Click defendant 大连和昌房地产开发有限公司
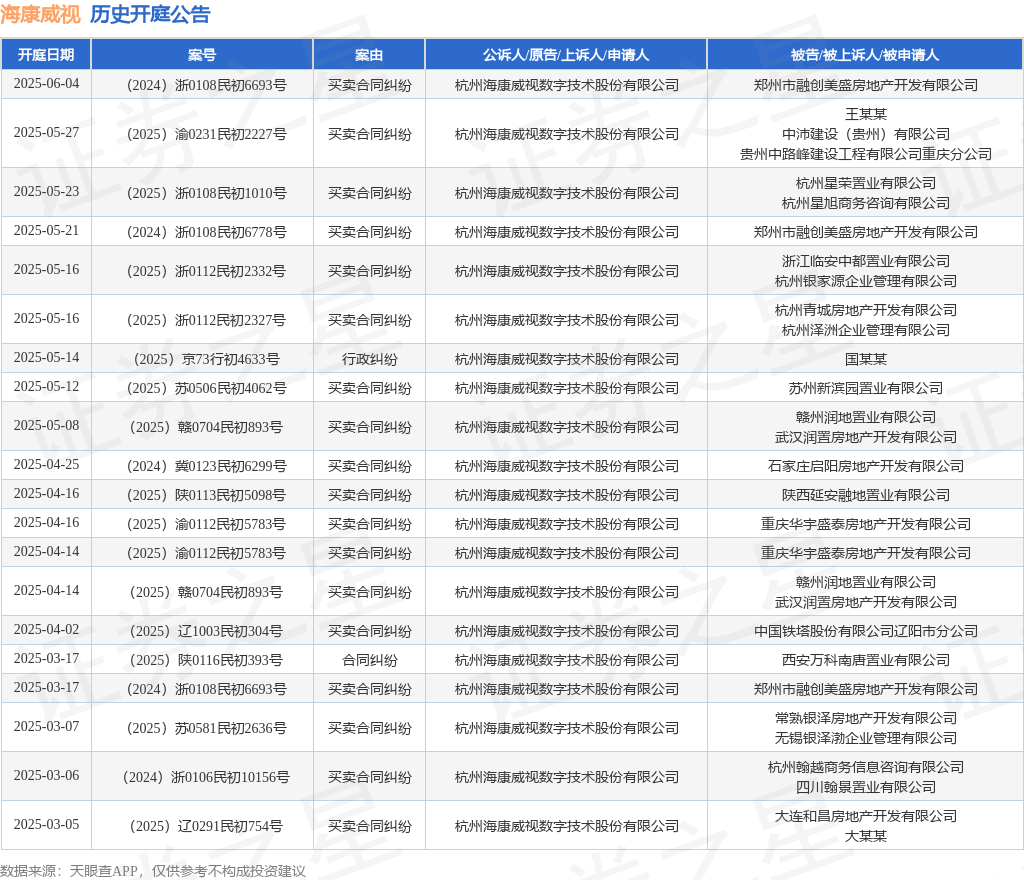The width and height of the screenshot is (1024, 880). click(865, 816)
